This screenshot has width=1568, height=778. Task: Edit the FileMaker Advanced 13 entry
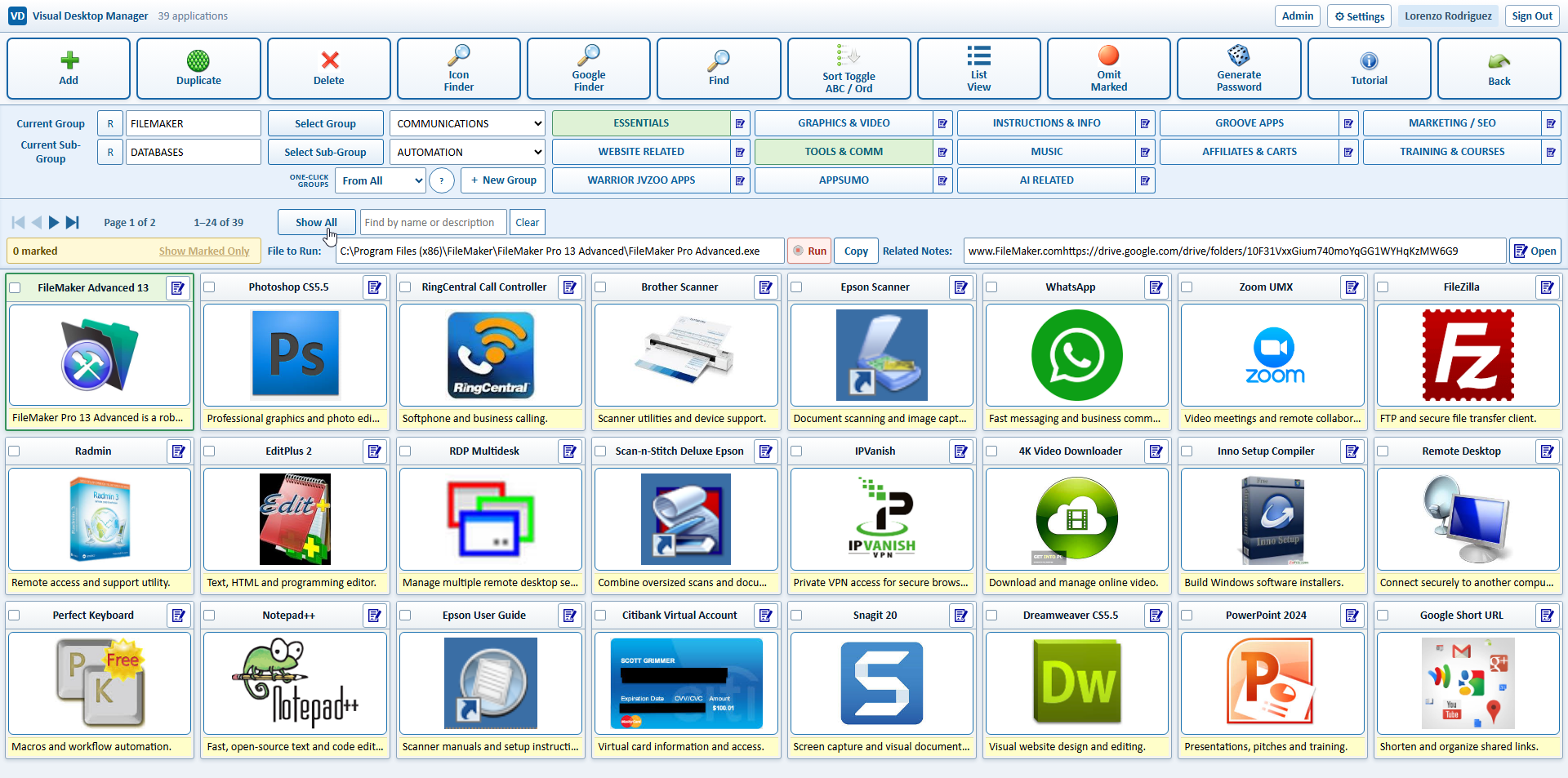coord(177,287)
